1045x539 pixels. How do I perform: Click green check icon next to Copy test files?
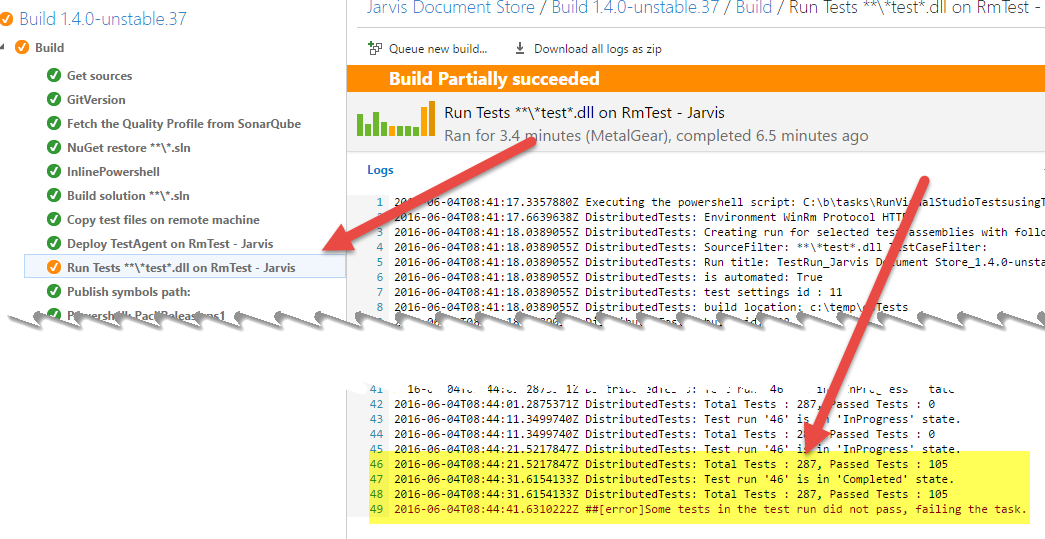tap(54, 219)
